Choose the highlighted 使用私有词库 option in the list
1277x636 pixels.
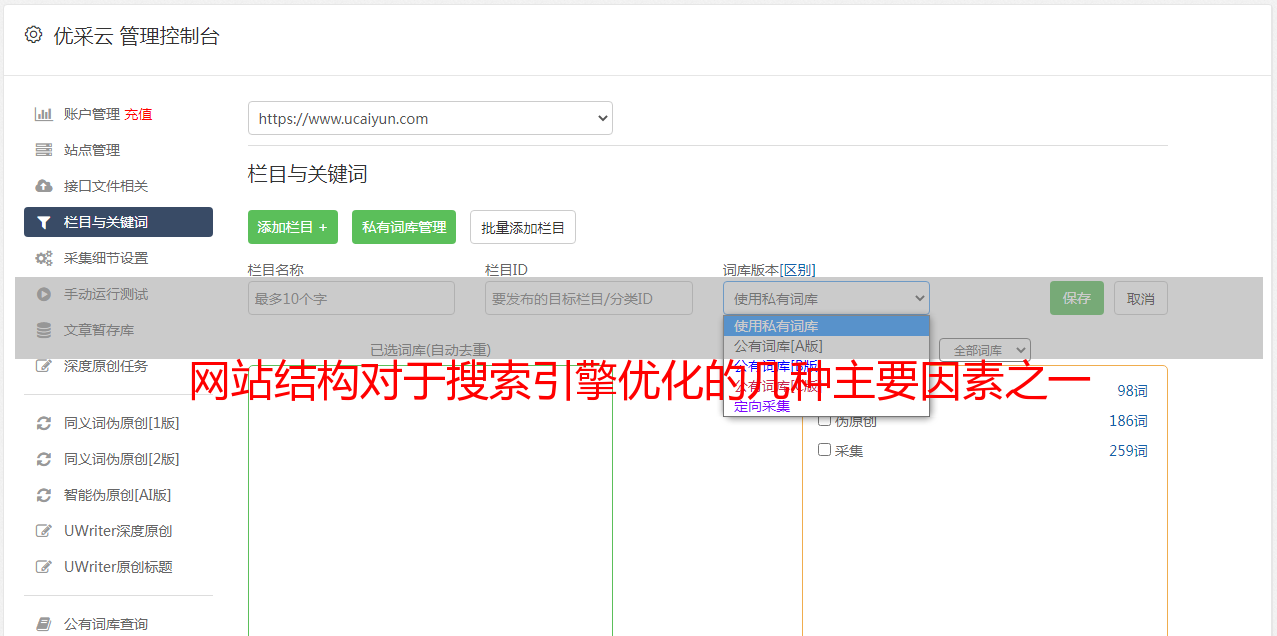[x=826, y=326]
